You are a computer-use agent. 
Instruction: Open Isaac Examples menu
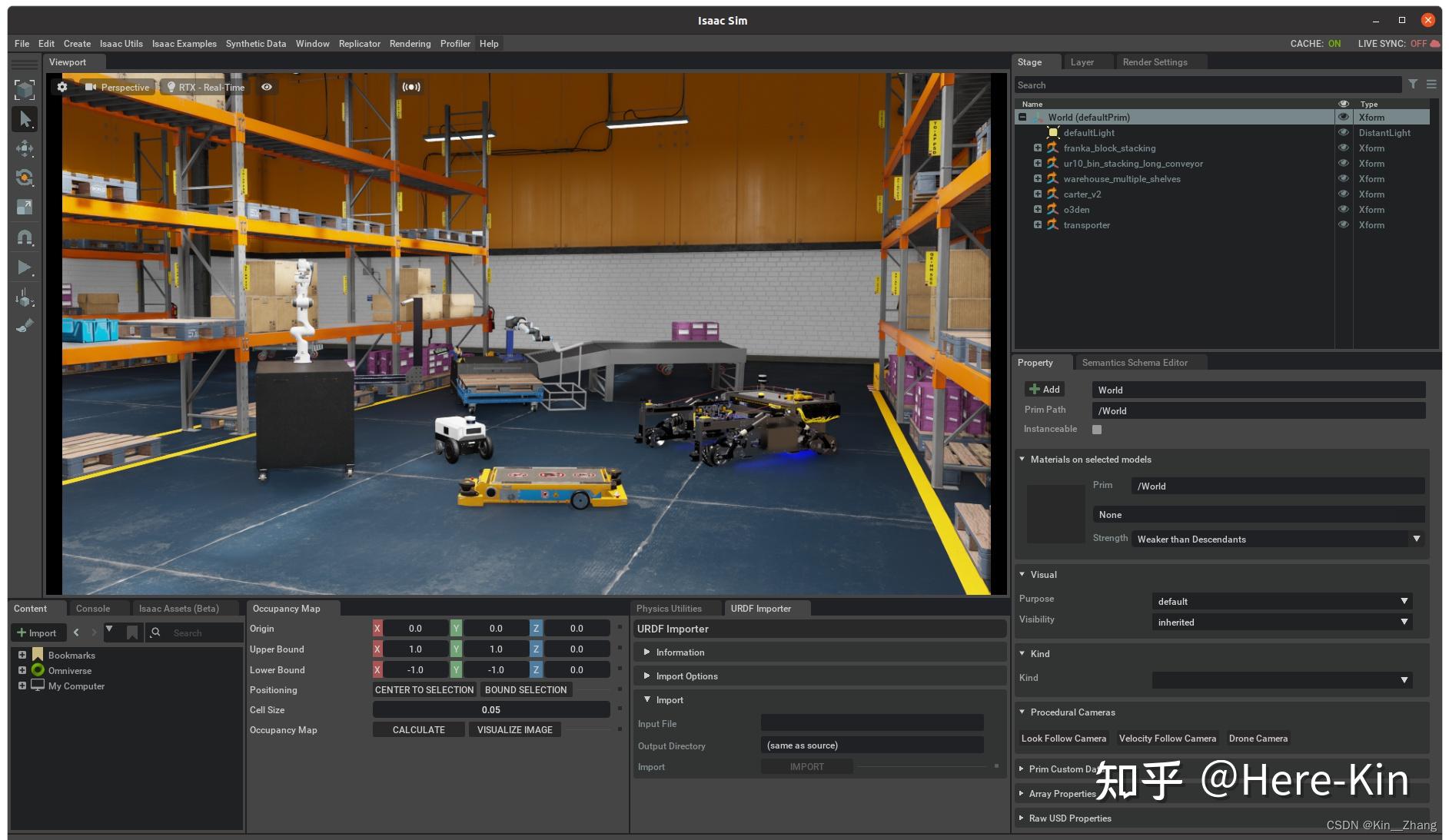pyautogui.click(x=184, y=44)
